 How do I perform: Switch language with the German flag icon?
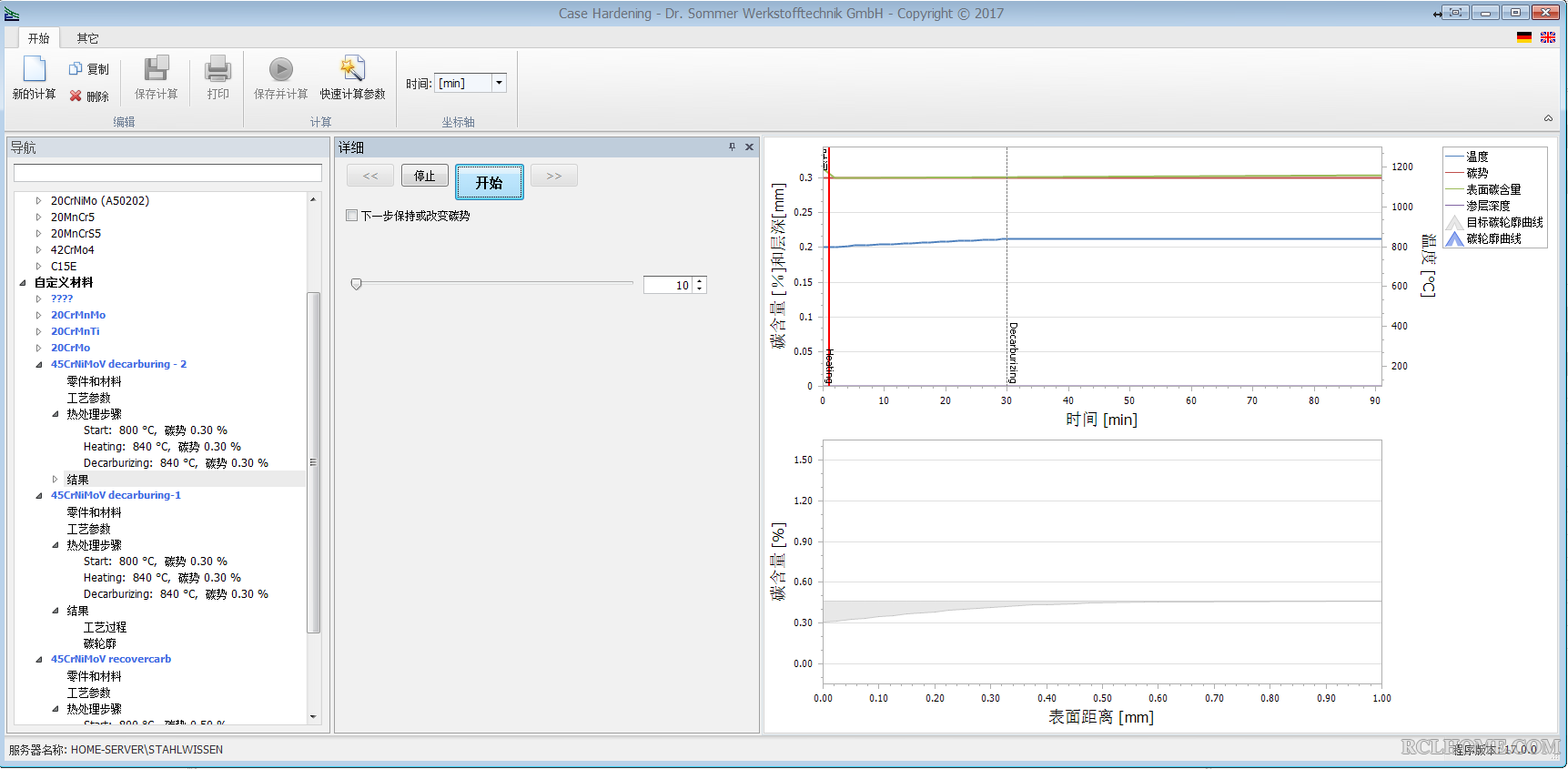pyautogui.click(x=1524, y=37)
